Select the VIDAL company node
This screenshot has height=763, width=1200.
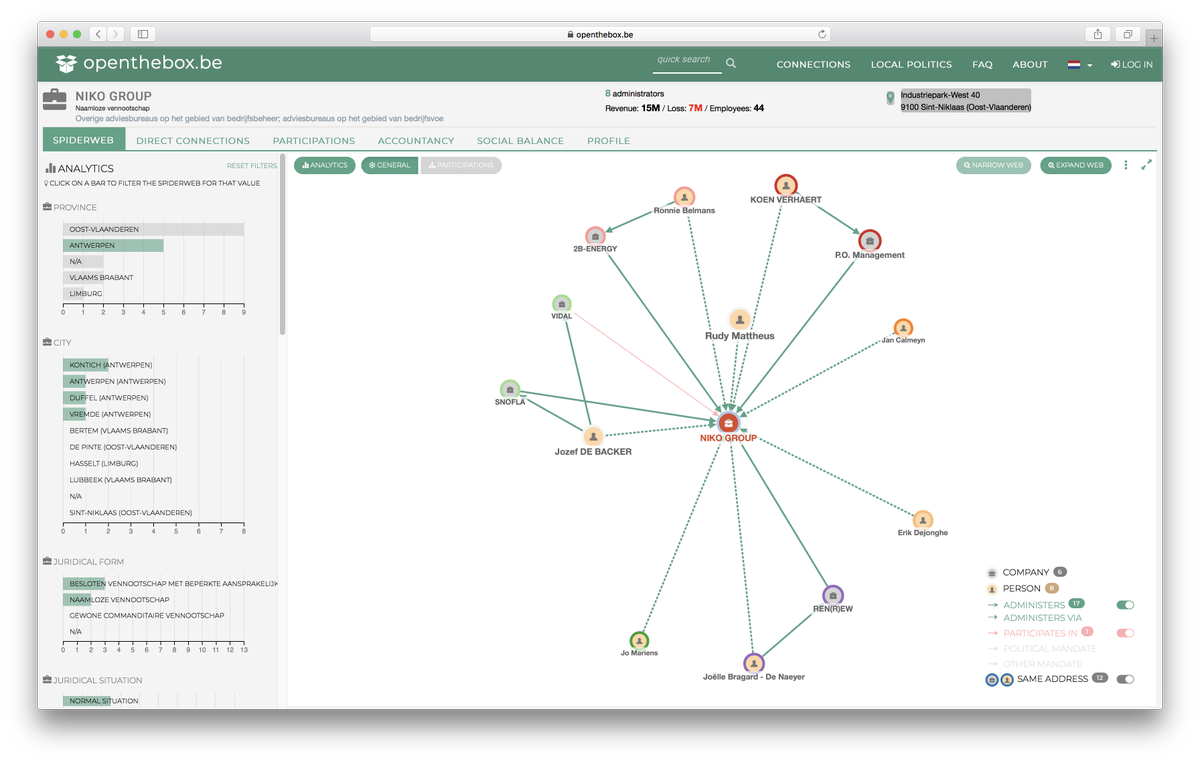(562, 304)
